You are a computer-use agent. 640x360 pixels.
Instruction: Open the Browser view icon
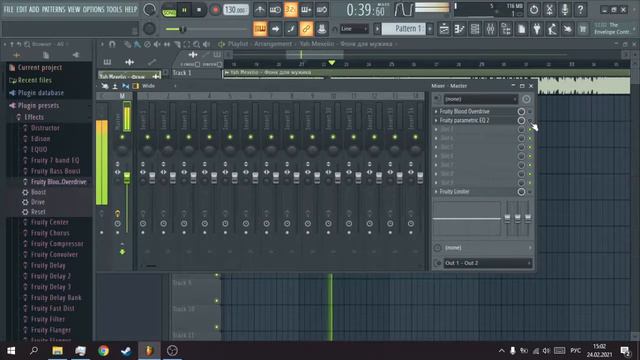(506, 29)
